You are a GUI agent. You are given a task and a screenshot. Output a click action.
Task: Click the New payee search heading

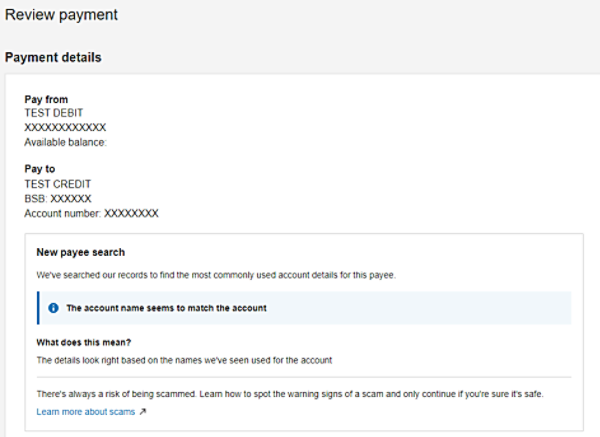tap(80, 252)
